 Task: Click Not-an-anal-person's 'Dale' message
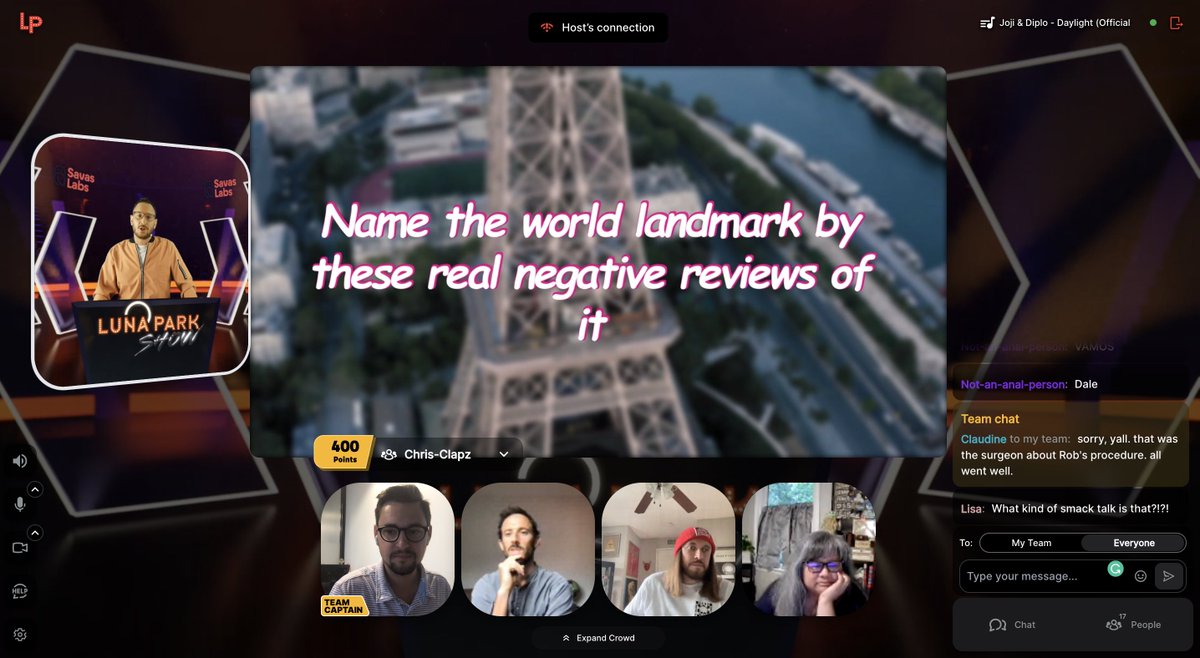click(x=1071, y=384)
